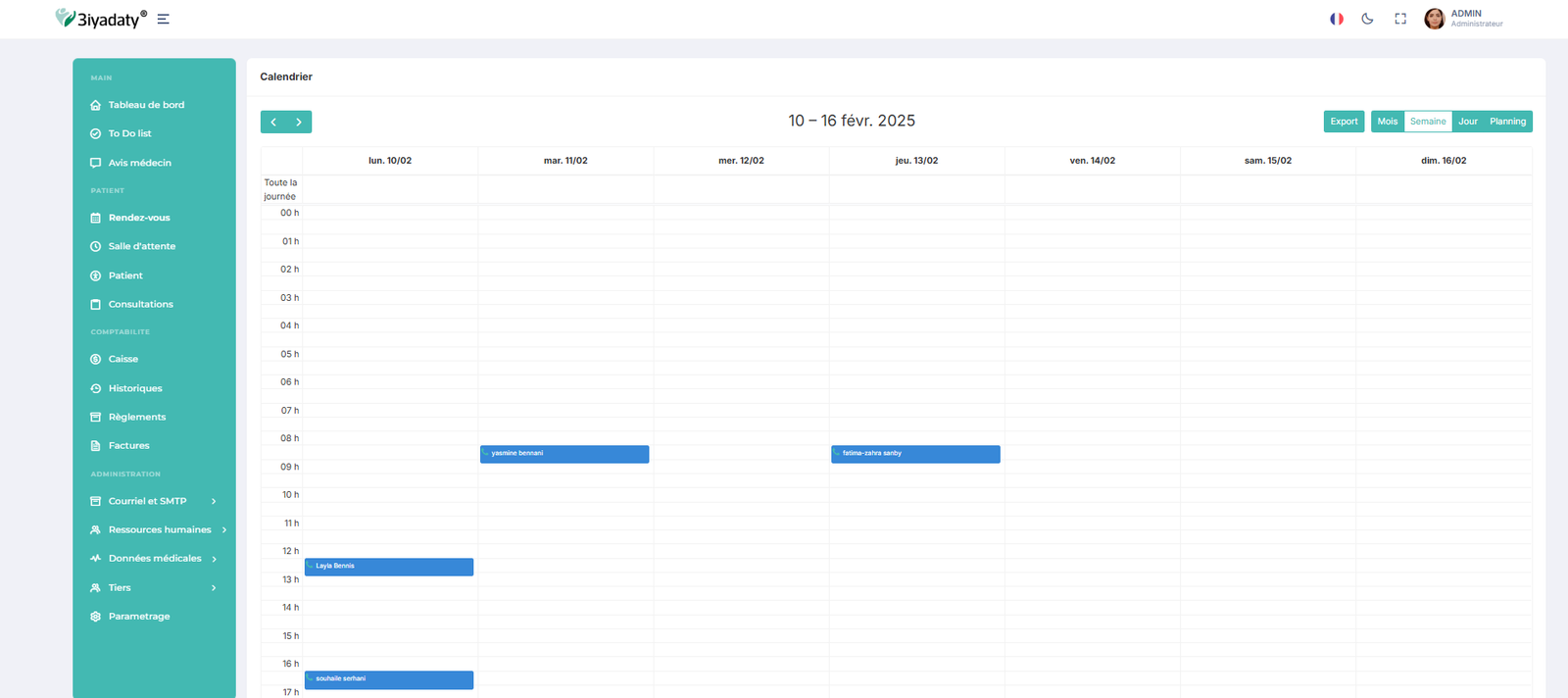Image resolution: width=1568 pixels, height=698 pixels.
Task: Open the French flag language selector
Action: 1336,19
